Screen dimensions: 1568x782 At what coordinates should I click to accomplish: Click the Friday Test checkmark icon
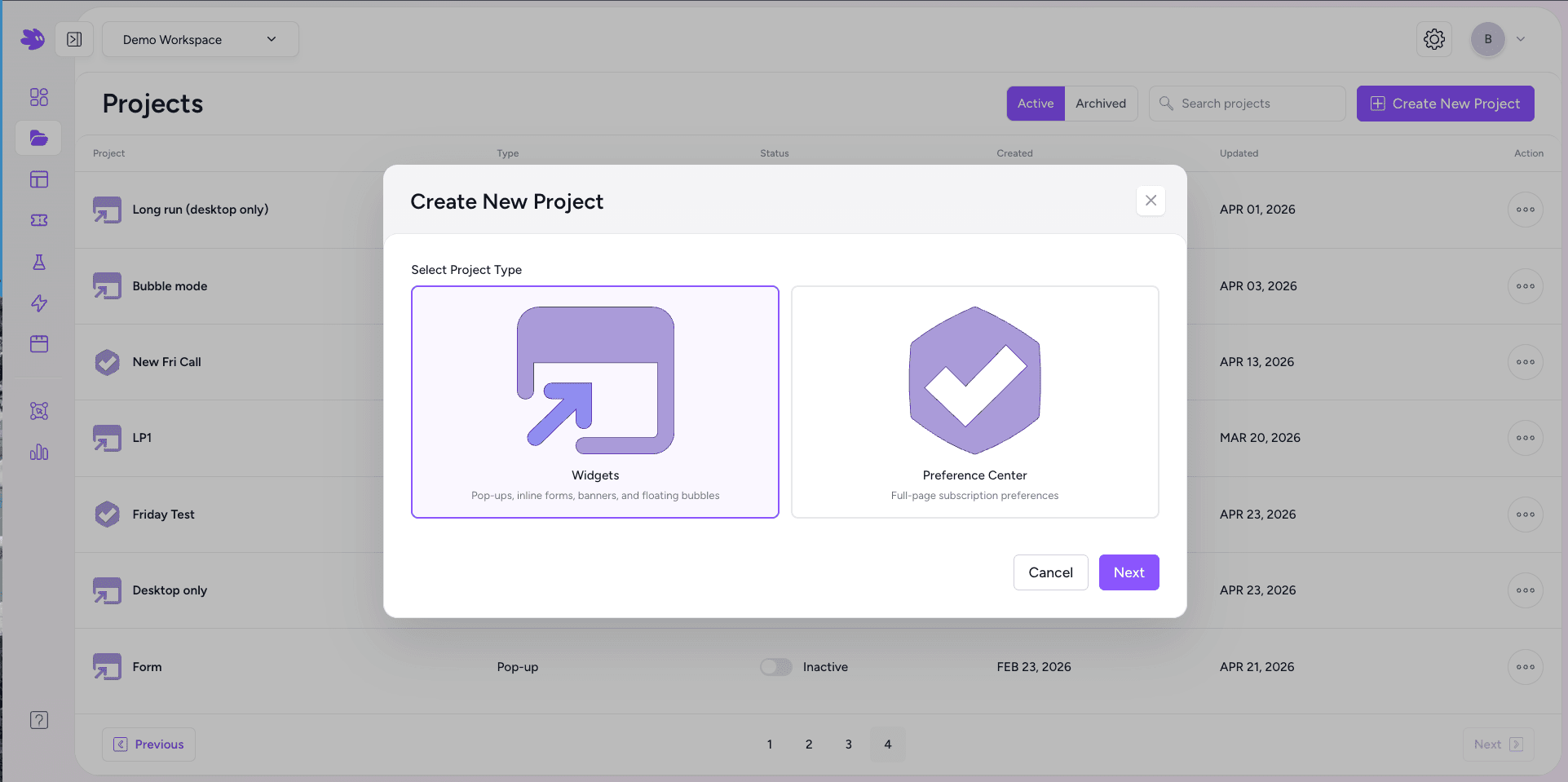(107, 515)
